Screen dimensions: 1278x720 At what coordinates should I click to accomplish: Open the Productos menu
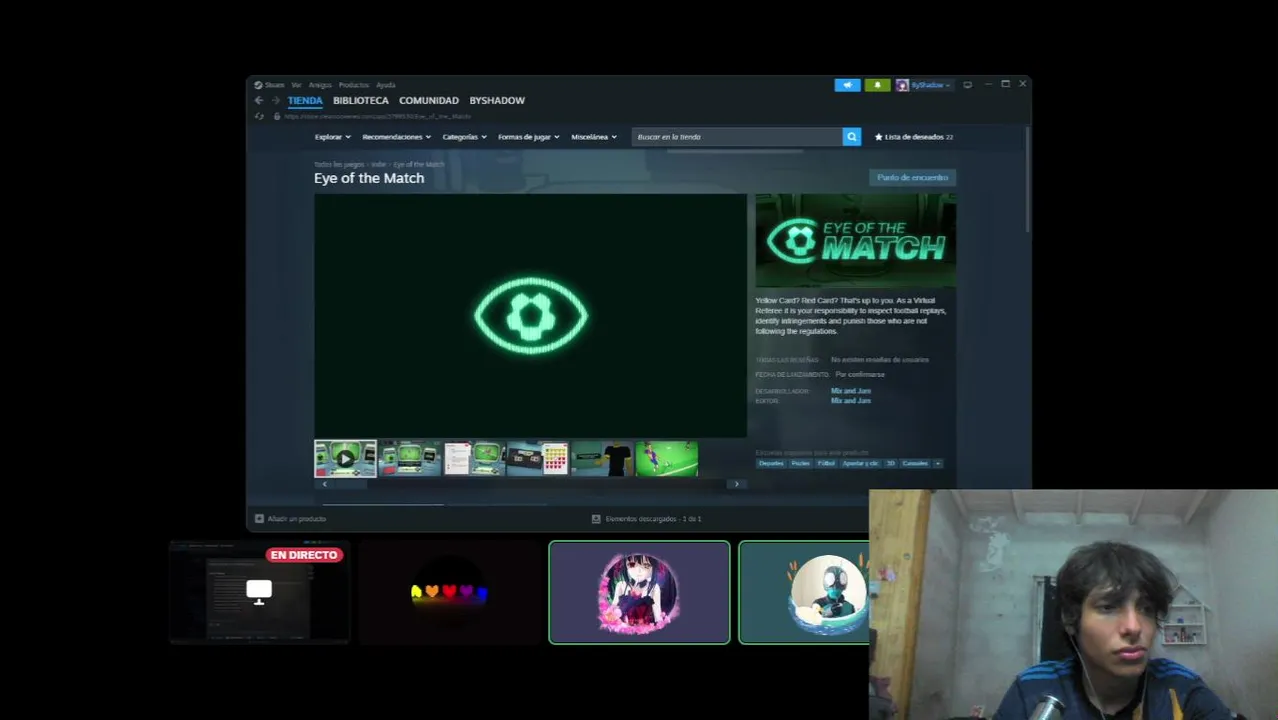(354, 85)
